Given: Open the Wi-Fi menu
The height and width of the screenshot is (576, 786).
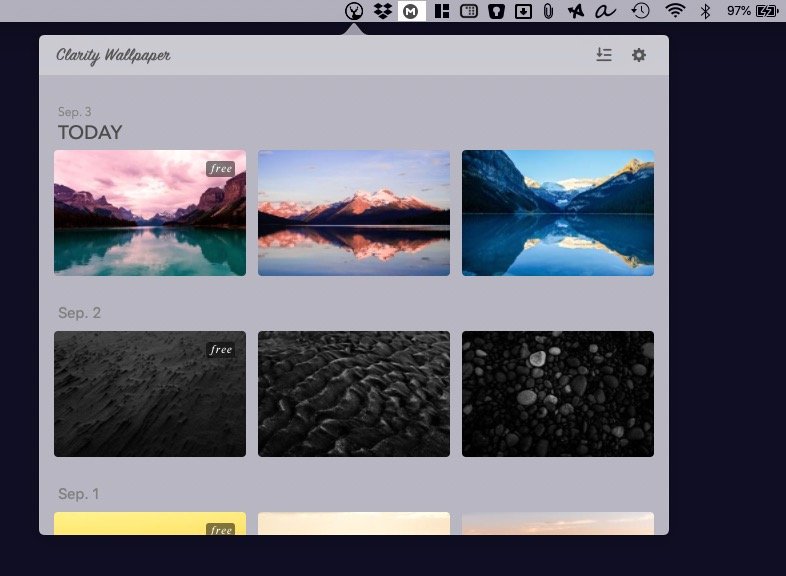Looking at the screenshot, I should coord(675,11).
